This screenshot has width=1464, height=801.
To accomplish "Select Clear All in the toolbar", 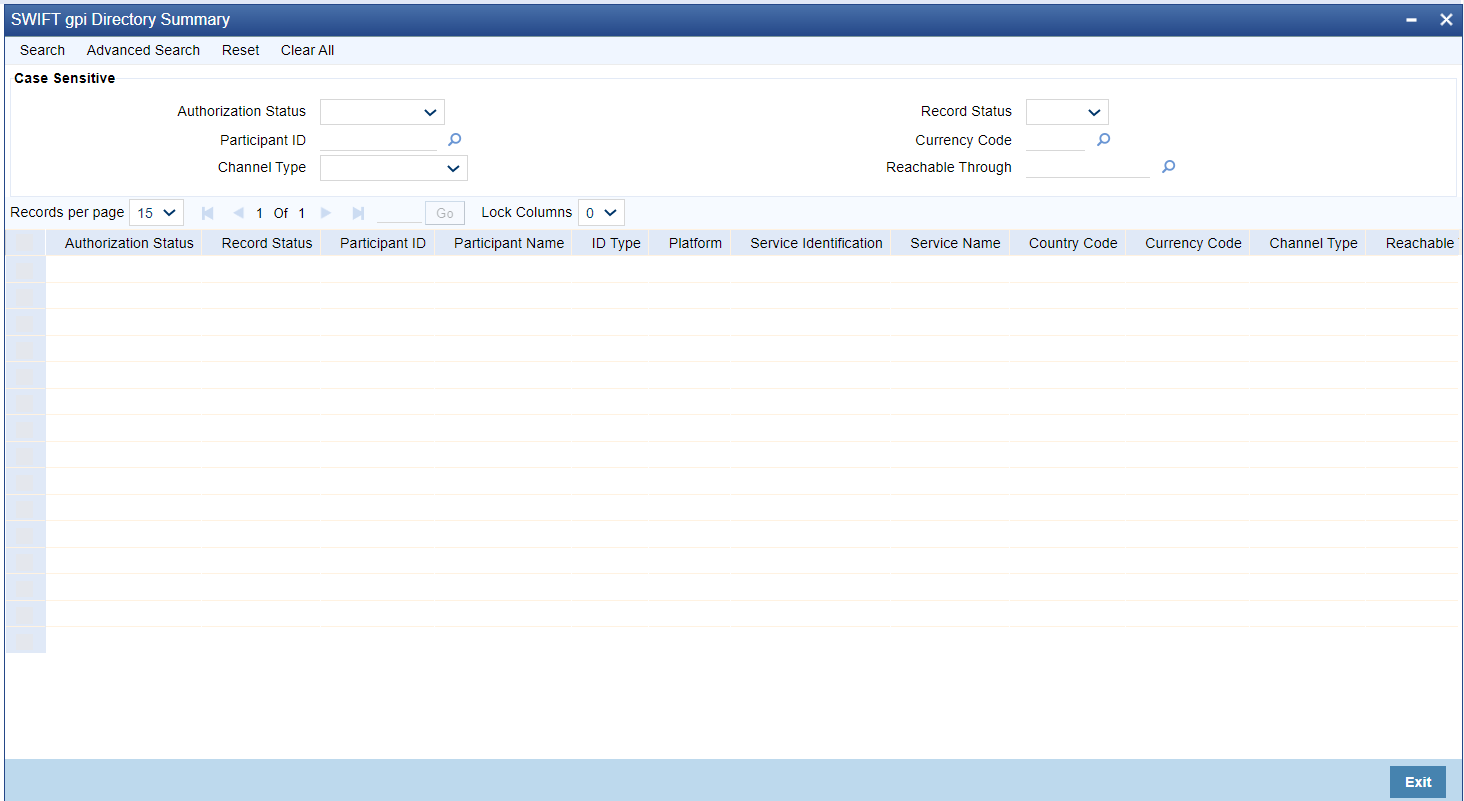I will [x=308, y=50].
